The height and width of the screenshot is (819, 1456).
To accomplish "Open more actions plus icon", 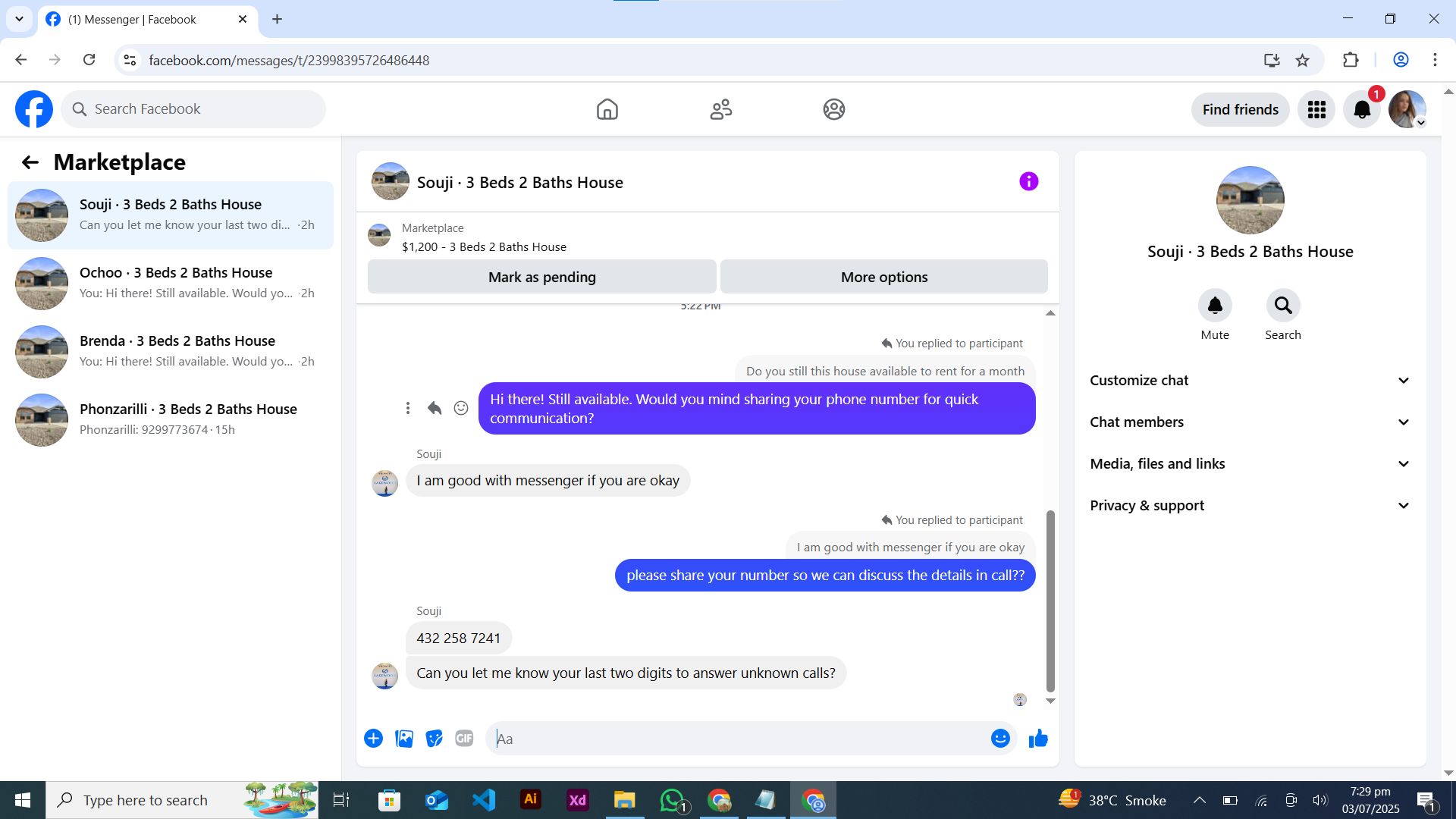I will point(373,739).
